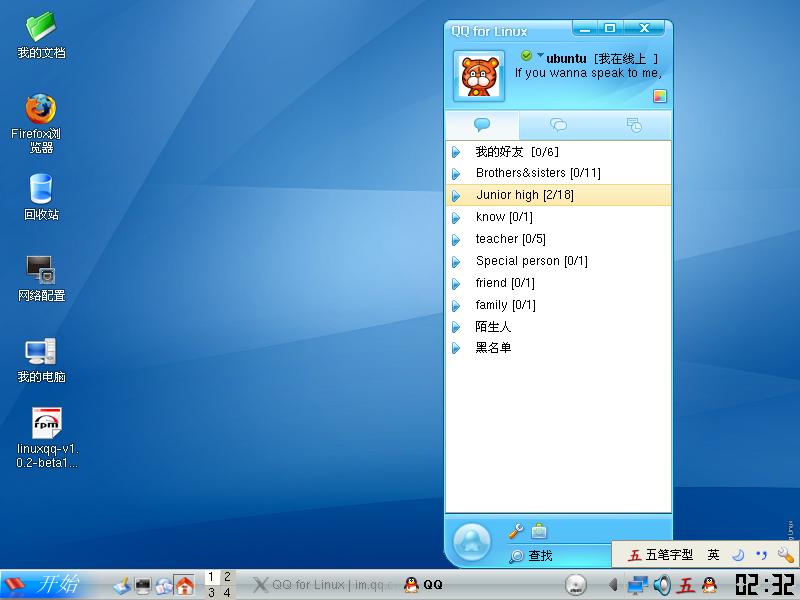Screen dimensions: 800x600
Task: Expand the know [0/1] group arrow
Action: point(456,218)
